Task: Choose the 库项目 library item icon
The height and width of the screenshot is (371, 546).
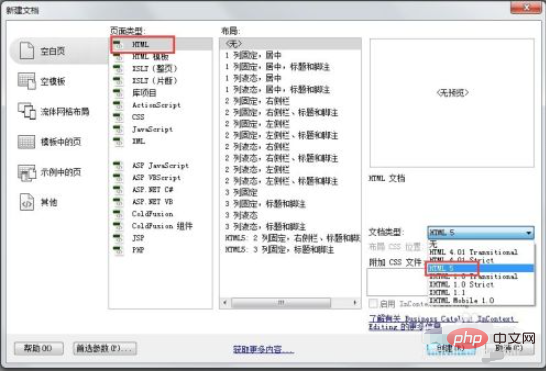Action: point(118,93)
